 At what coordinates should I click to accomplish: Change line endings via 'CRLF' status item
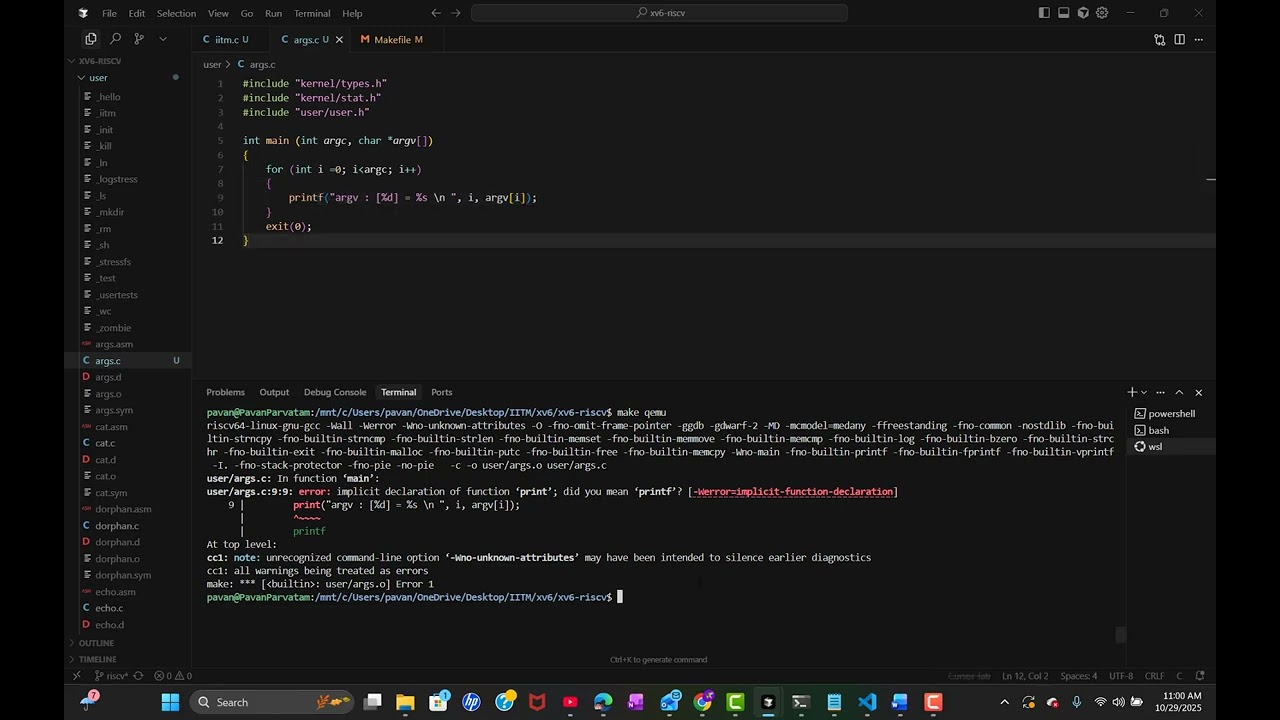(x=1154, y=676)
